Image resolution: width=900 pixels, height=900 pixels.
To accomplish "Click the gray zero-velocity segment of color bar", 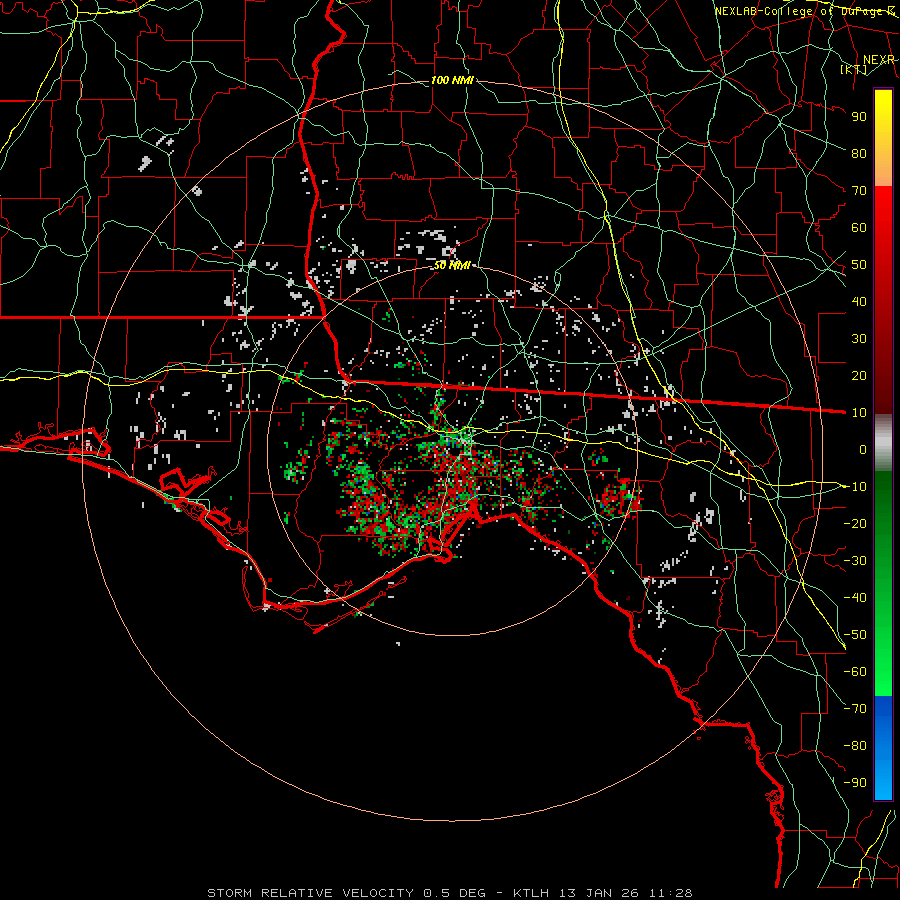I will 883,443.
